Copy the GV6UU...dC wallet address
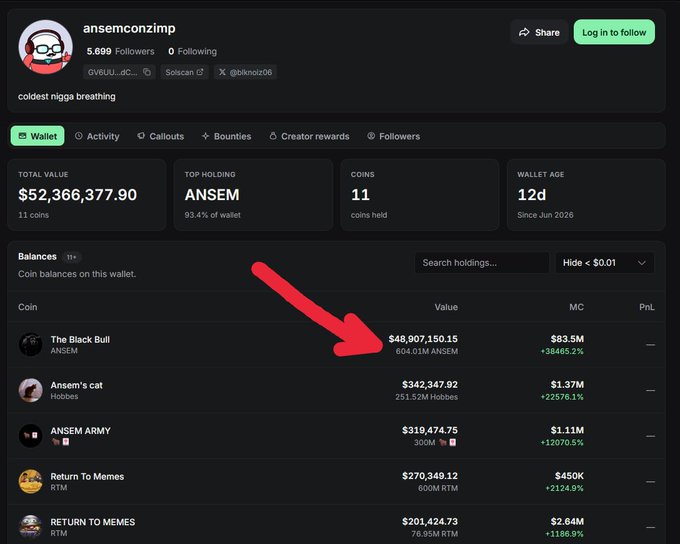 [x=119, y=72]
